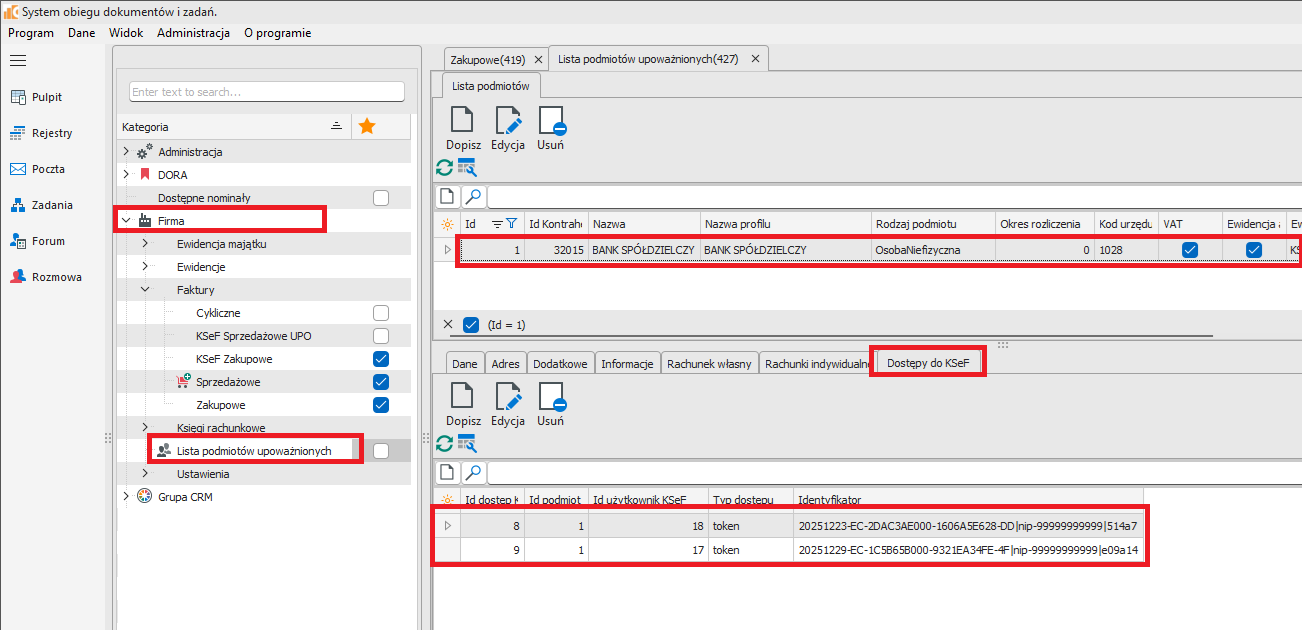Open the Administracja menu
This screenshot has height=630, width=1302.
pyautogui.click(x=193, y=33)
